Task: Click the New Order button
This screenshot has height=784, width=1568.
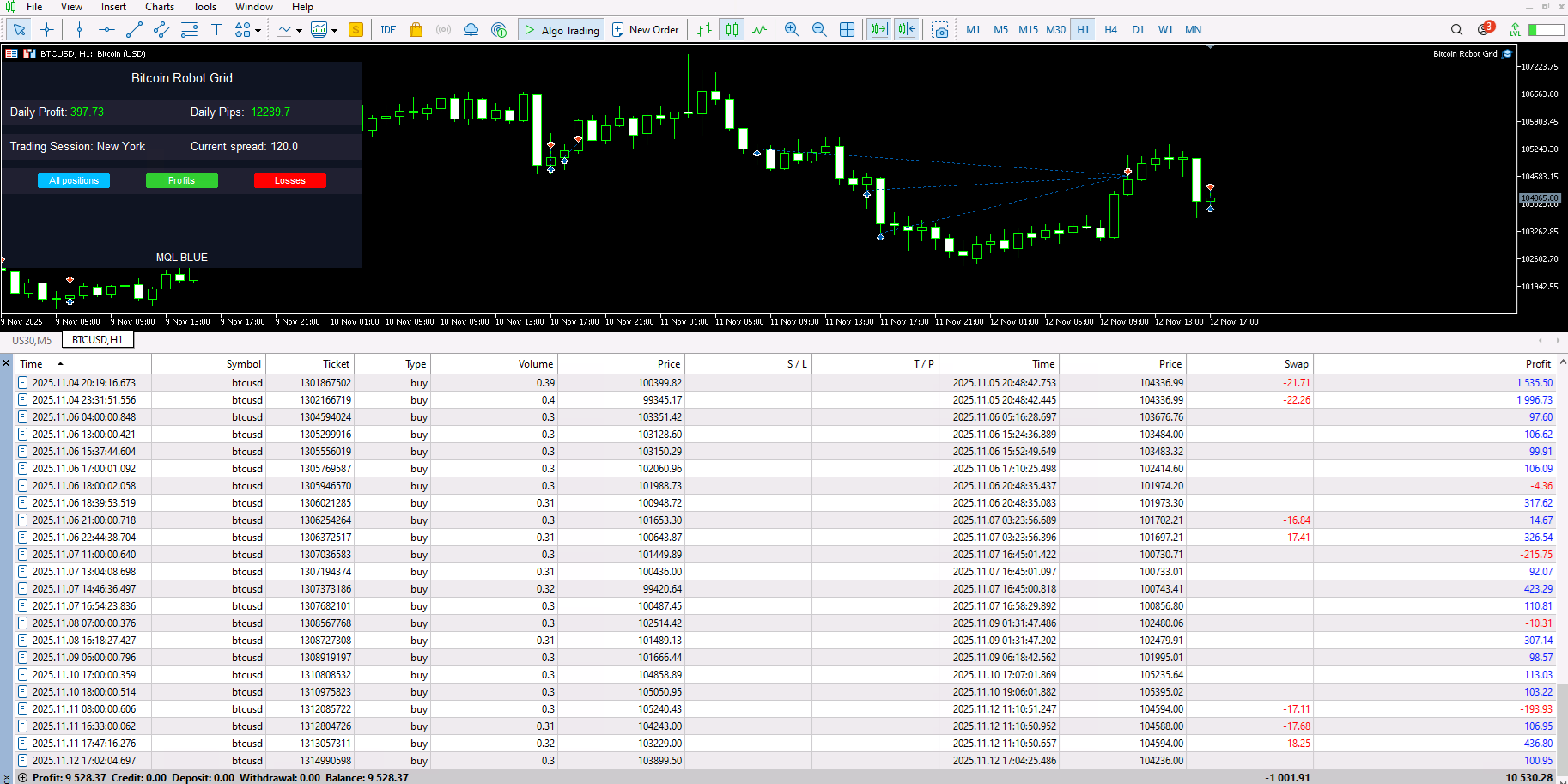Action: point(646,30)
